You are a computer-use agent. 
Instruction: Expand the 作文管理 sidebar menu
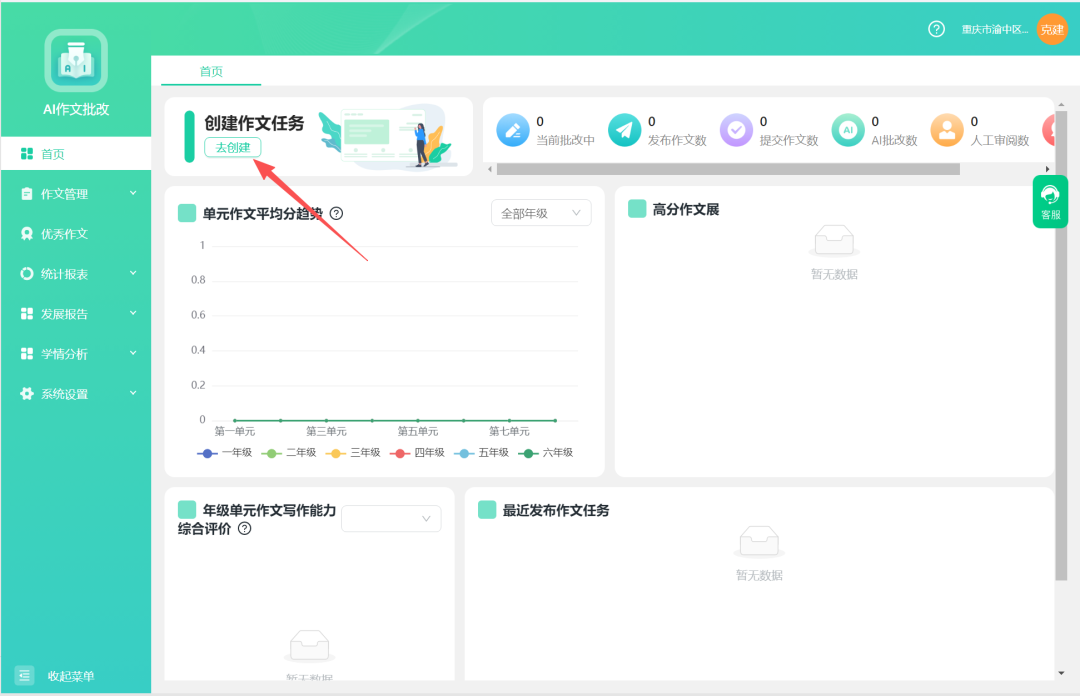(x=63, y=193)
